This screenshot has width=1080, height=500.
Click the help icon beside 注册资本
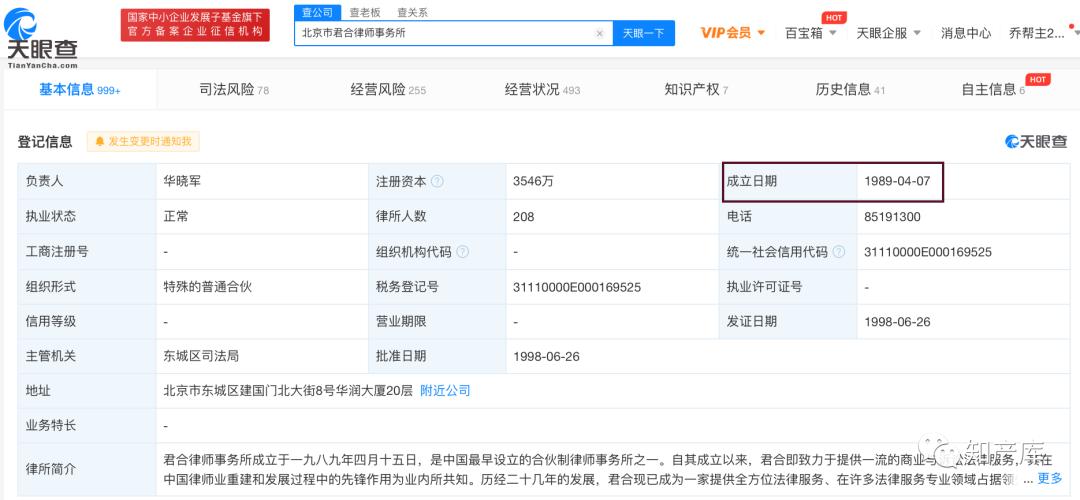pos(437,182)
